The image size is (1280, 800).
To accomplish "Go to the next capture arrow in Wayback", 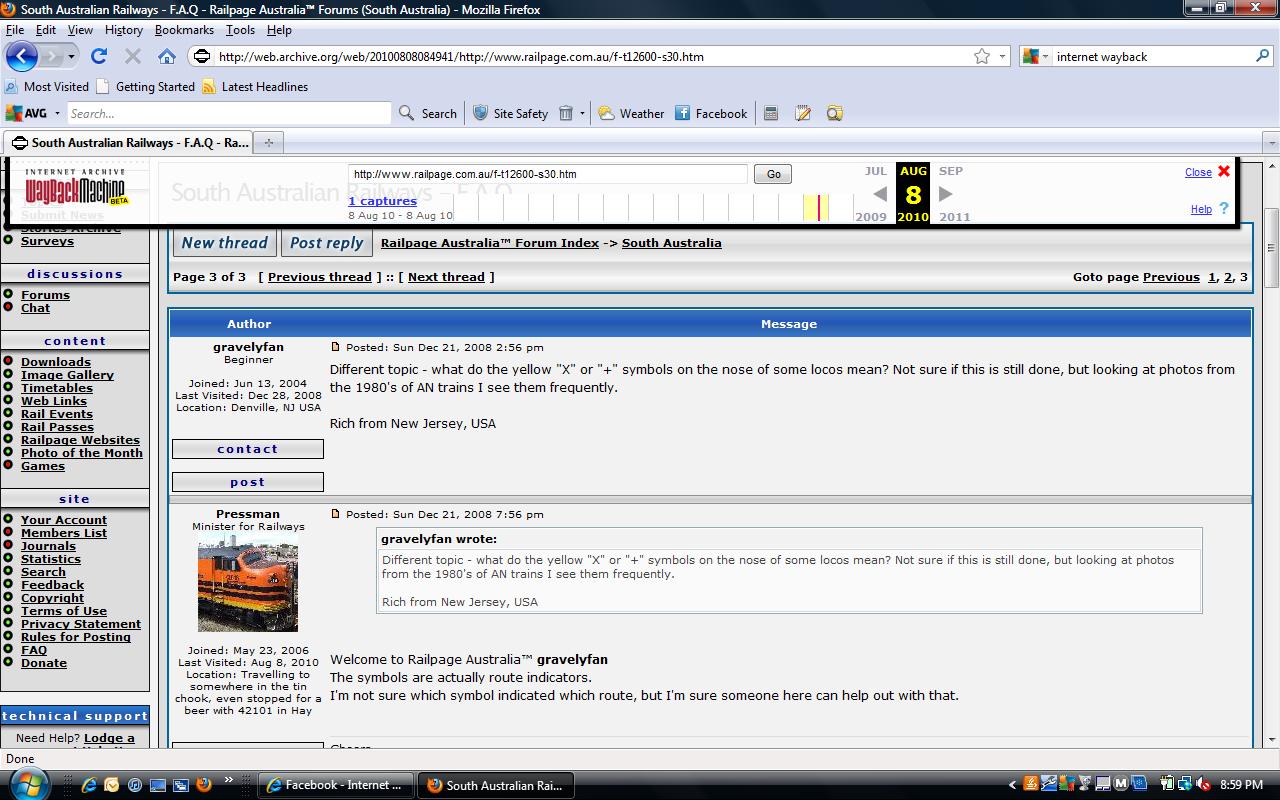I will (x=945, y=194).
